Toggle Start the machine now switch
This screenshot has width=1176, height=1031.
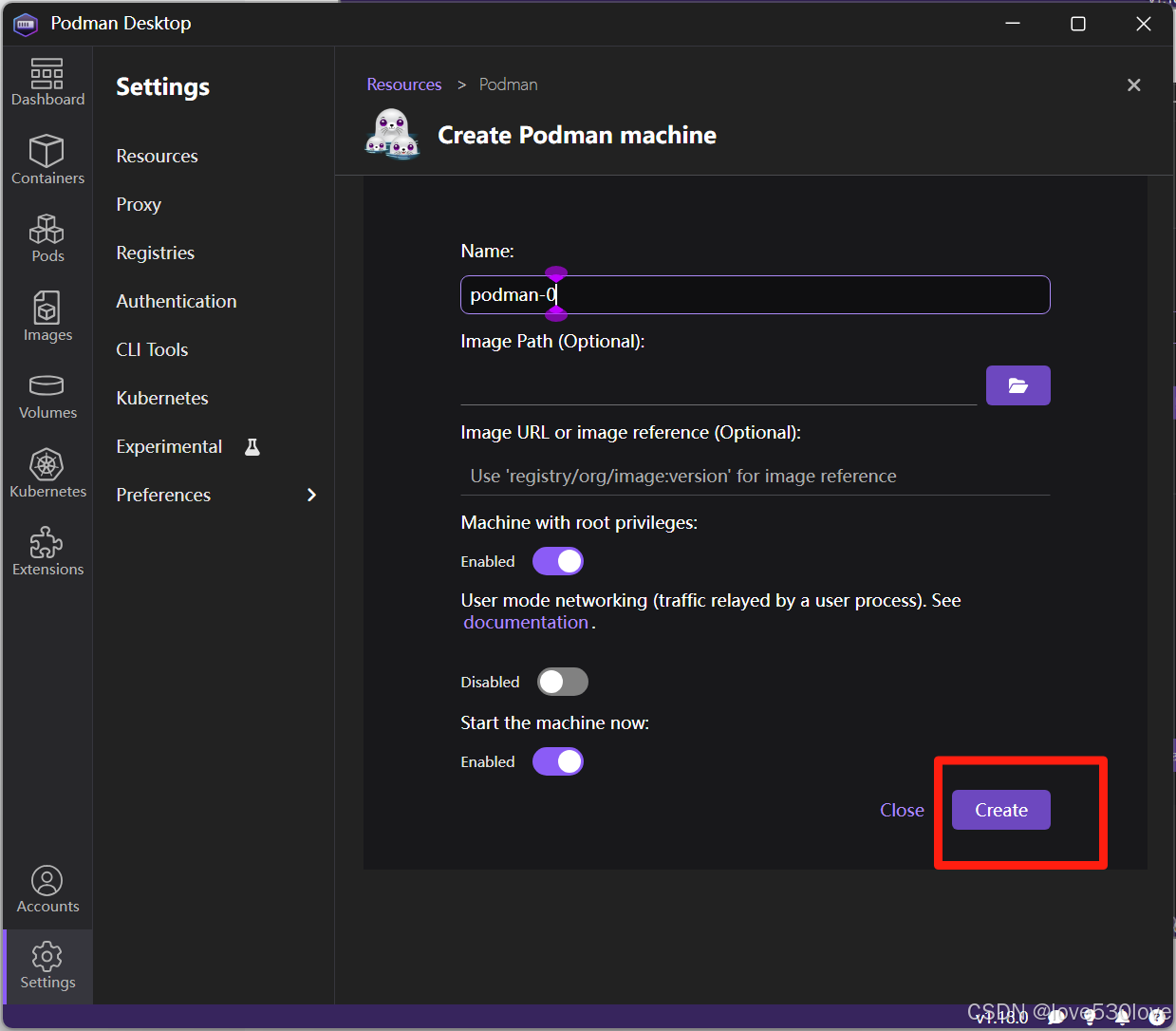tap(558, 761)
